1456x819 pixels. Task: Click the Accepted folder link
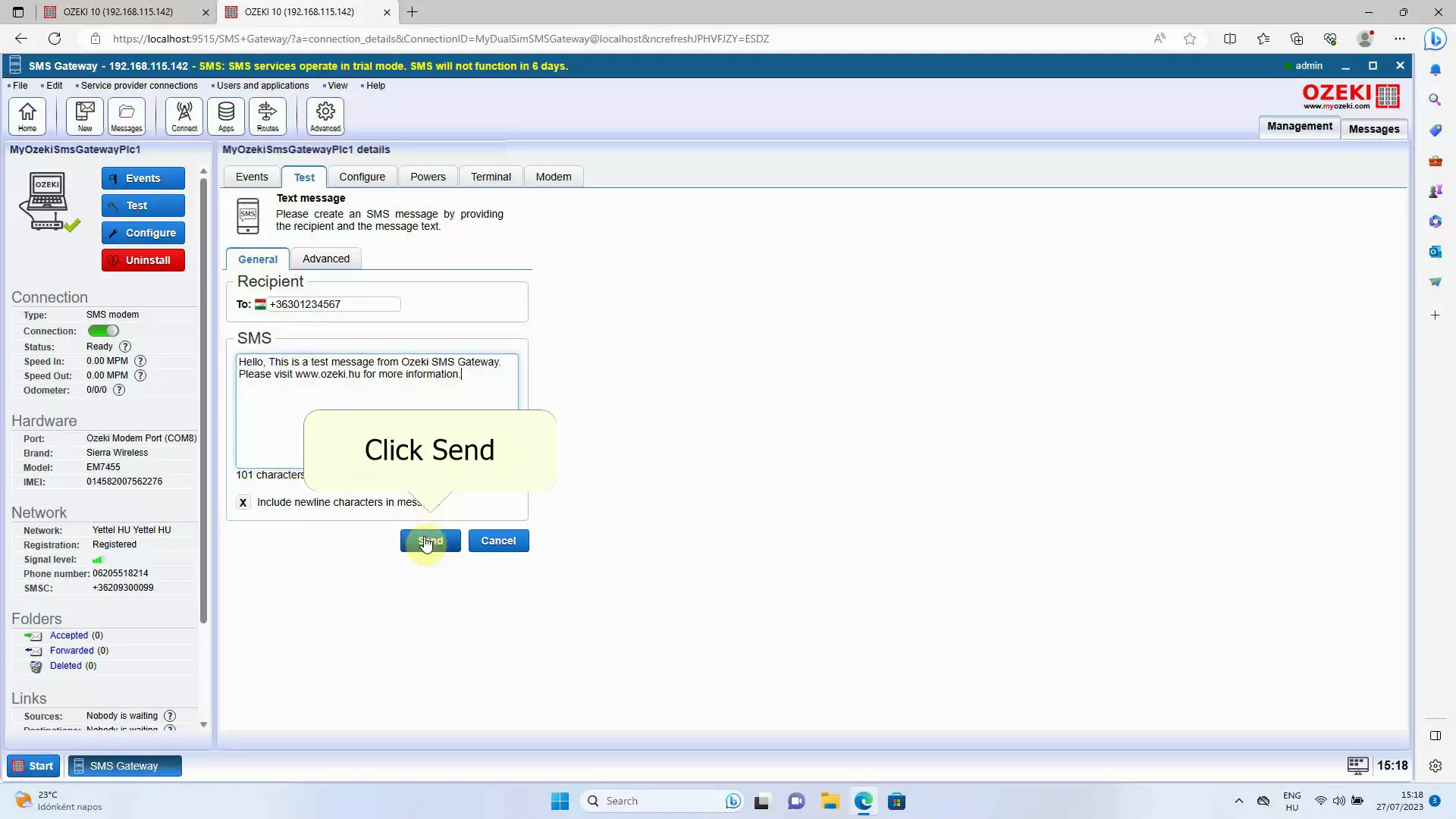click(68, 634)
